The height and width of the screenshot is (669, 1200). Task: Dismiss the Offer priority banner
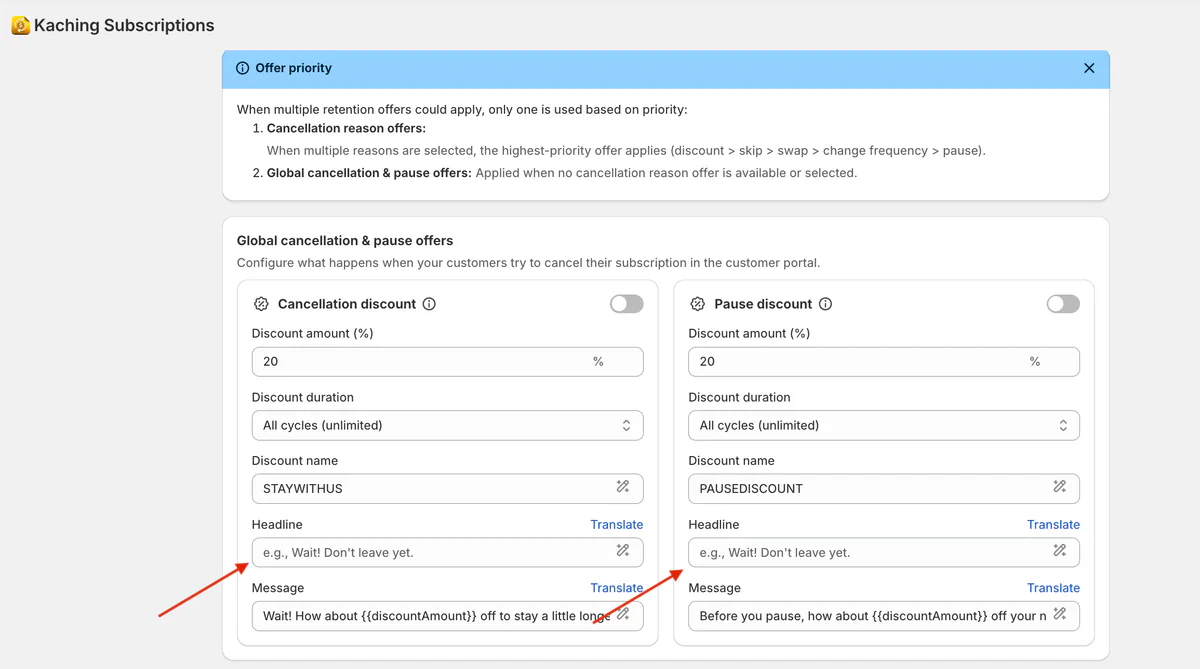point(1089,68)
